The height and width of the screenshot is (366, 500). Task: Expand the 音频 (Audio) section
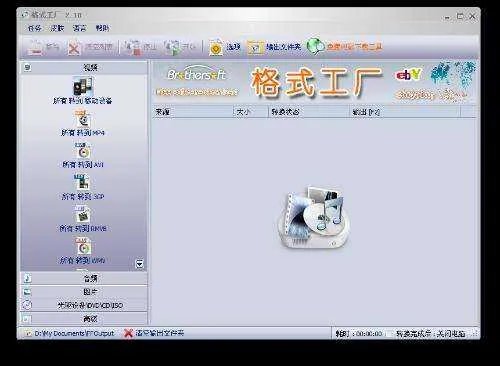coord(84,278)
